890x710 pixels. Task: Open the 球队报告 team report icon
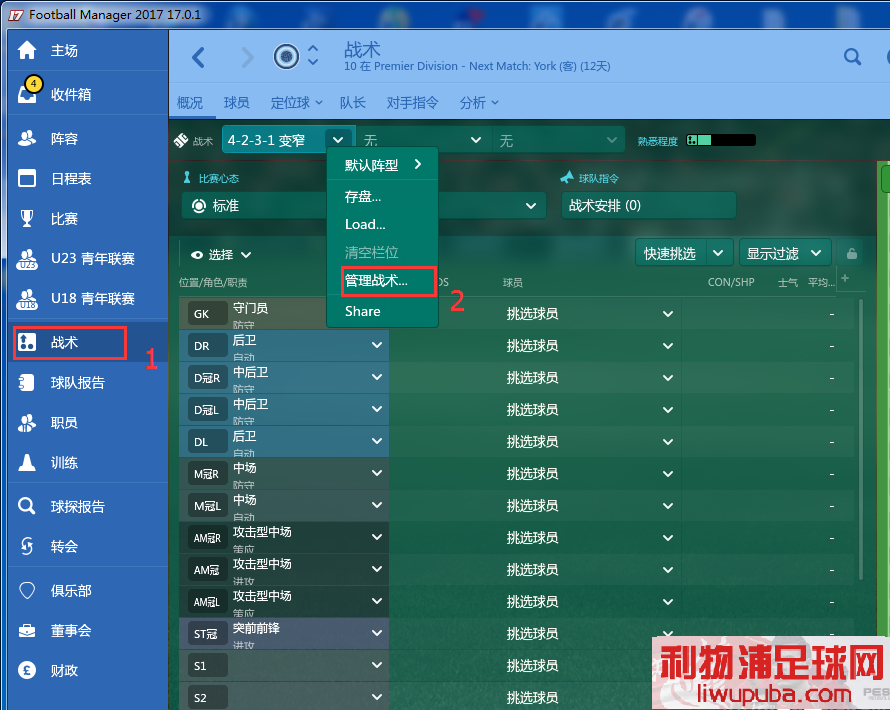tap(27, 383)
